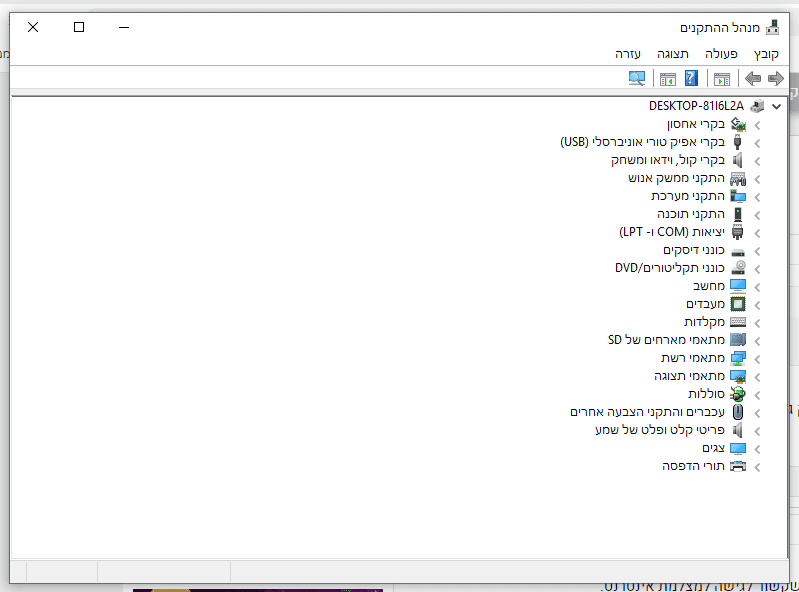Viewport: 799px width, 592px height.
Task: Click the בקרי קול, וידאו ומשחק speaker icon
Action: [x=737, y=160]
